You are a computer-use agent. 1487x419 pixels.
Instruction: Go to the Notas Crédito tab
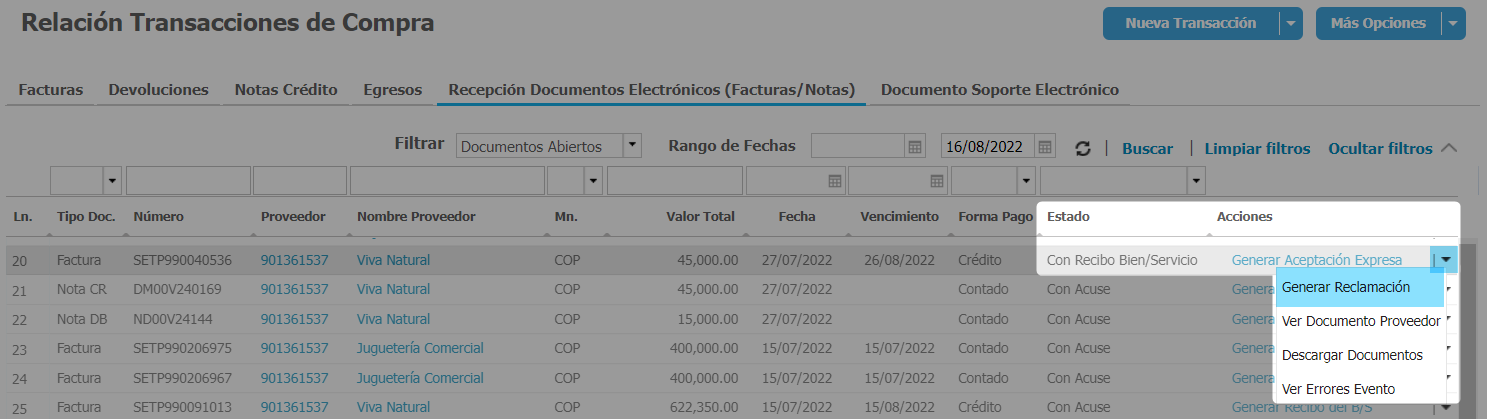[x=286, y=90]
